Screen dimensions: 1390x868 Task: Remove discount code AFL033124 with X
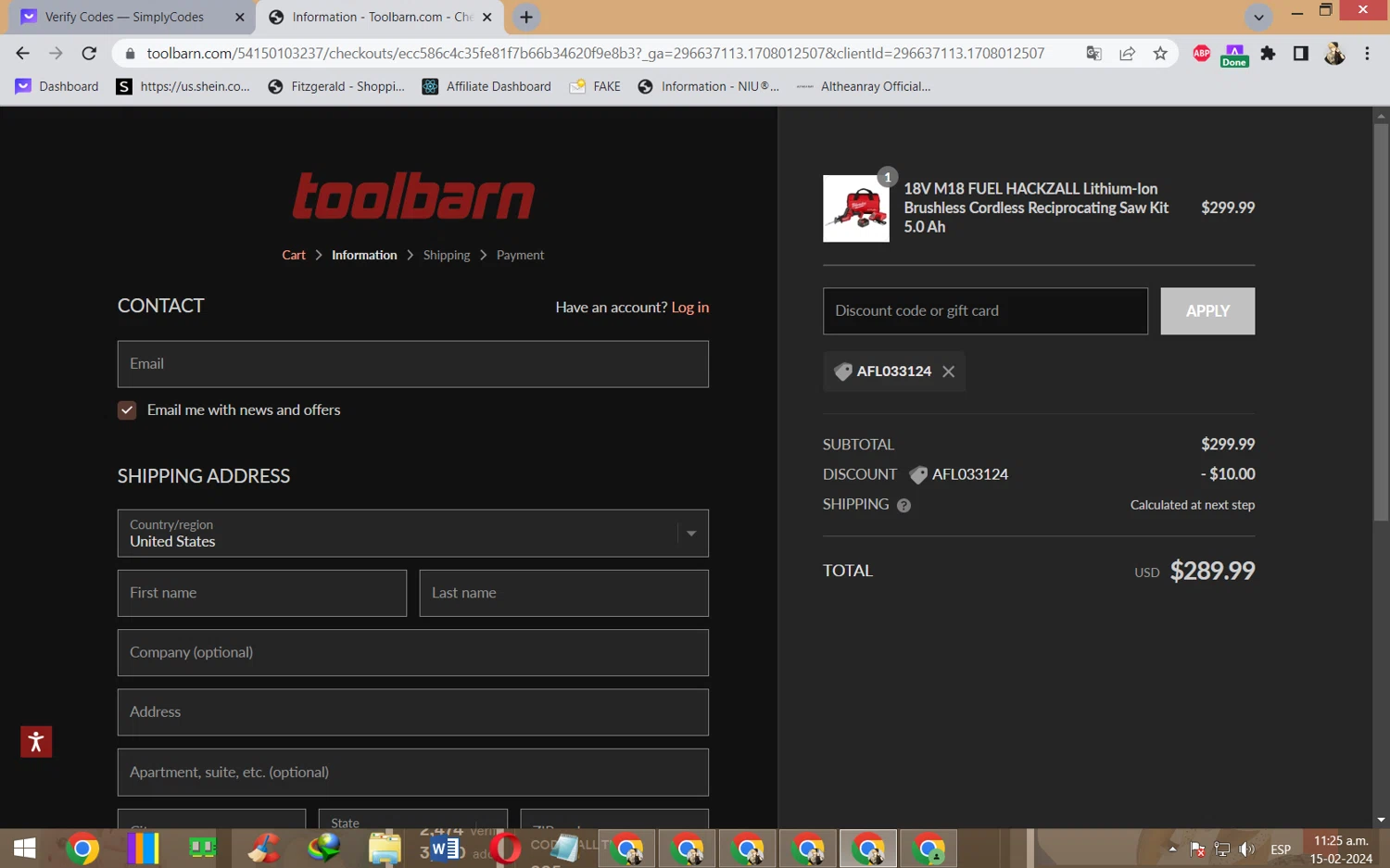point(948,371)
